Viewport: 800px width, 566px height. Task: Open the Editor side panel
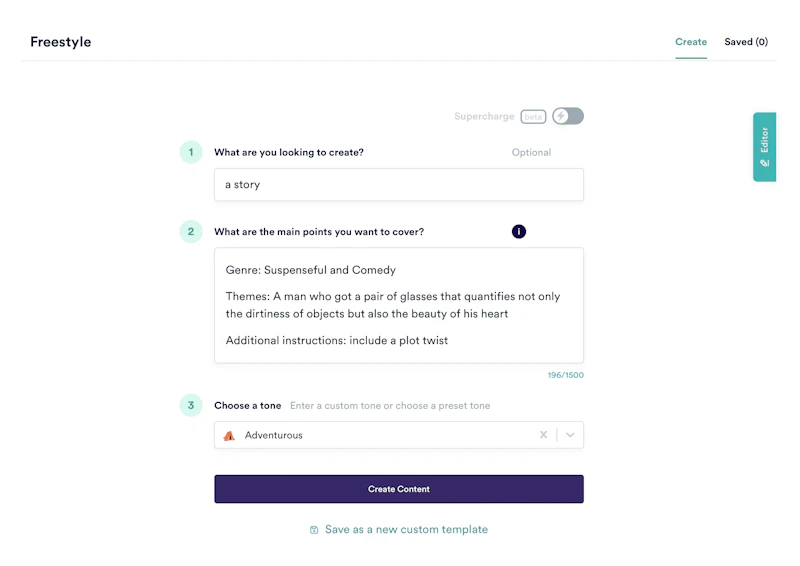point(765,147)
